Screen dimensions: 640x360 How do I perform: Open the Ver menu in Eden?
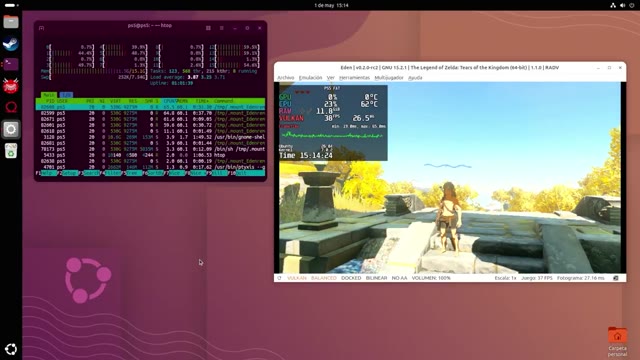click(331, 78)
